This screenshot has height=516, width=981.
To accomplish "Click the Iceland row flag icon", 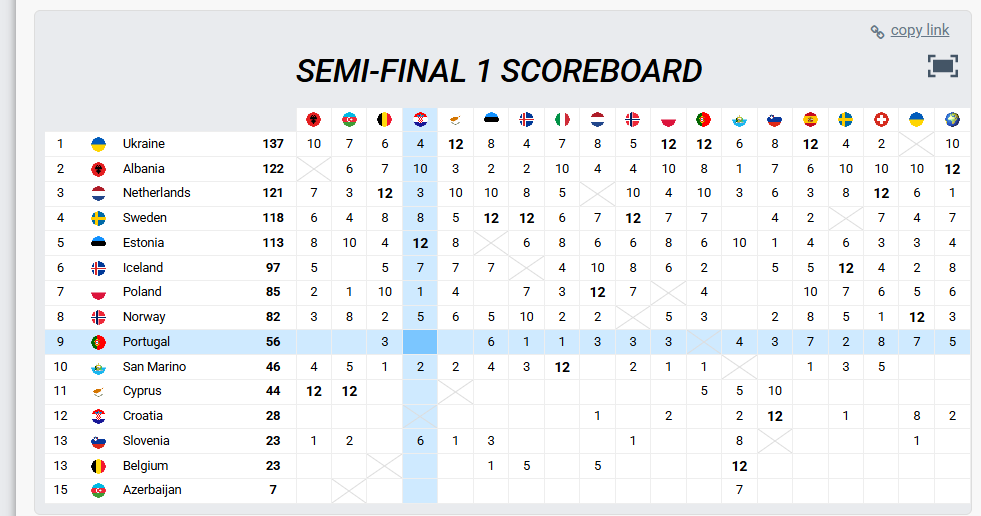I will click(x=98, y=268).
